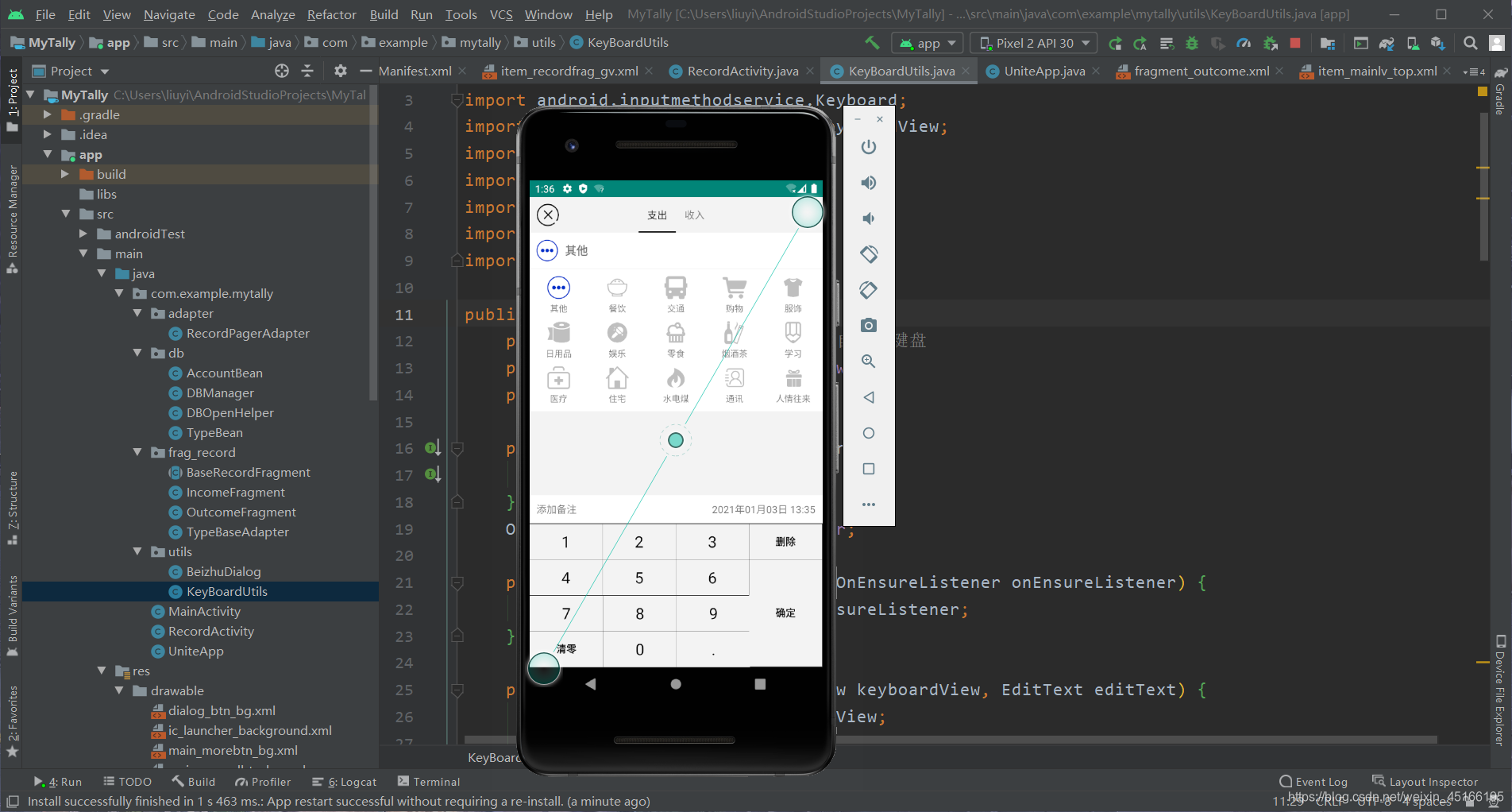Select dialog_btn_bg.xml in drawable
The width and height of the screenshot is (1512, 812).
(x=222, y=710)
